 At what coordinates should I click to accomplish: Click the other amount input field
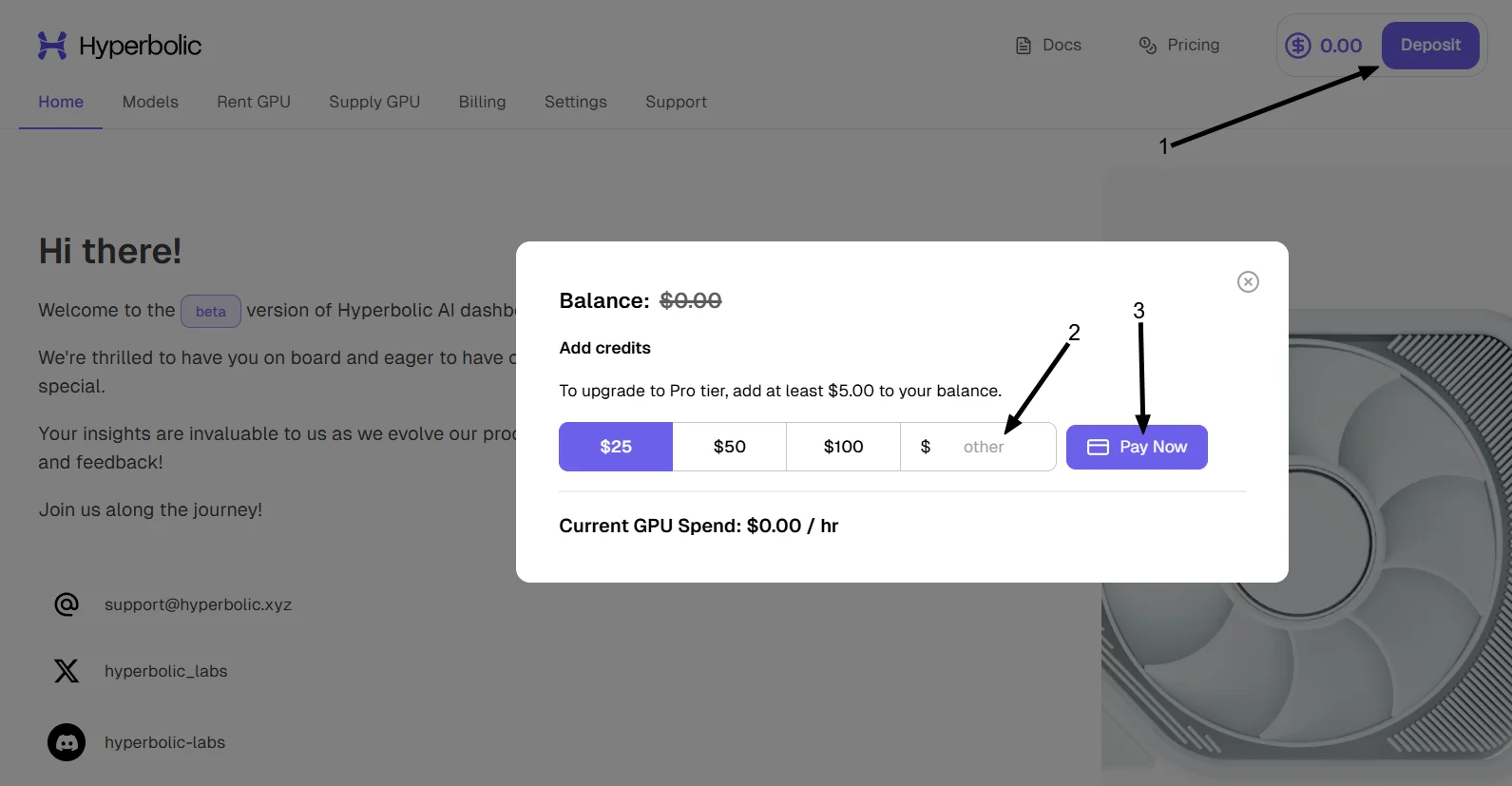point(979,447)
